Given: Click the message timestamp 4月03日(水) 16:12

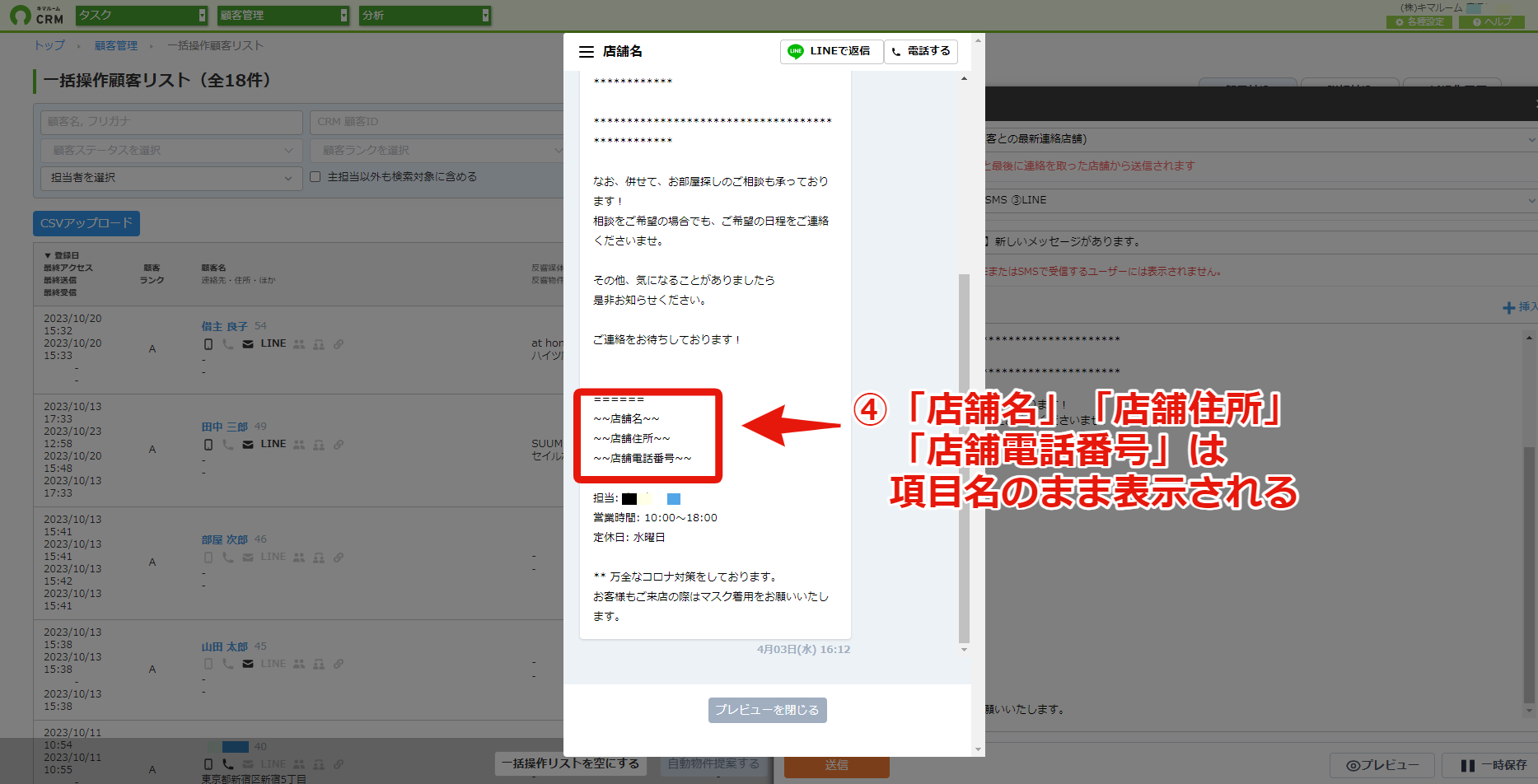Looking at the screenshot, I should coord(803,650).
